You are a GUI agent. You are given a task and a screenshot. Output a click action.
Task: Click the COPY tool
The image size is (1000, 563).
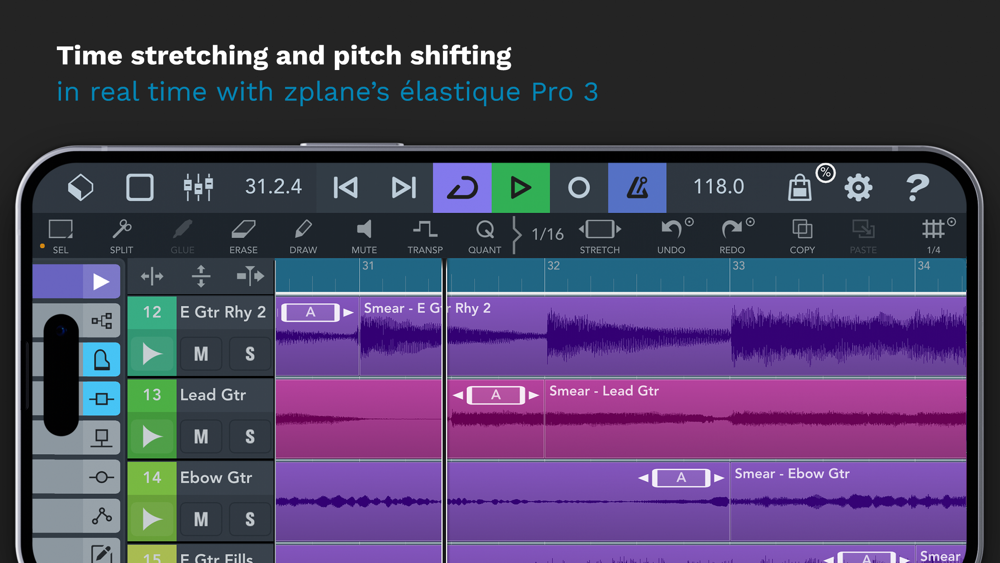pyautogui.click(x=802, y=236)
